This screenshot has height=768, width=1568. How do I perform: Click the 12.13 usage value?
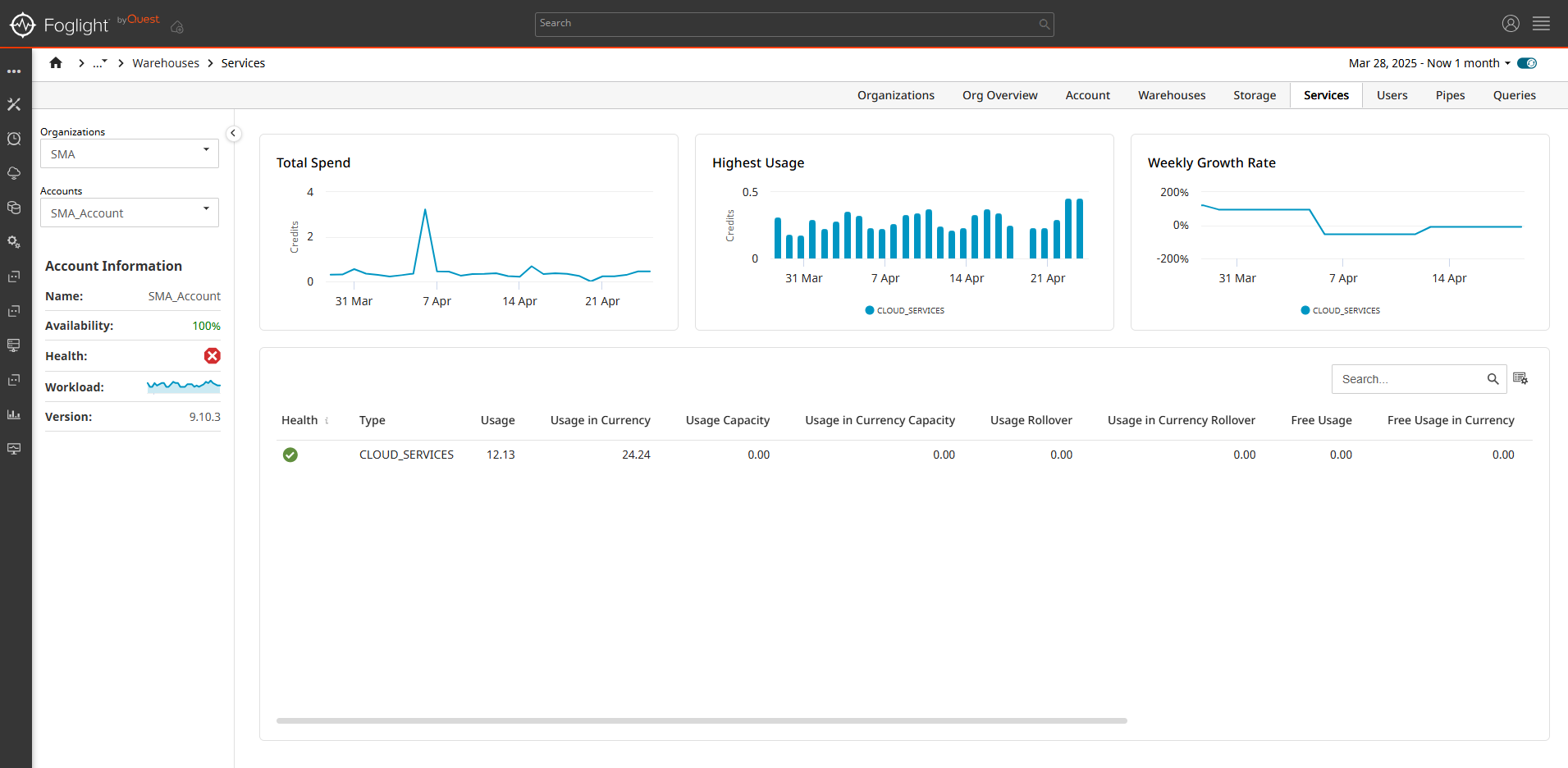[501, 455]
